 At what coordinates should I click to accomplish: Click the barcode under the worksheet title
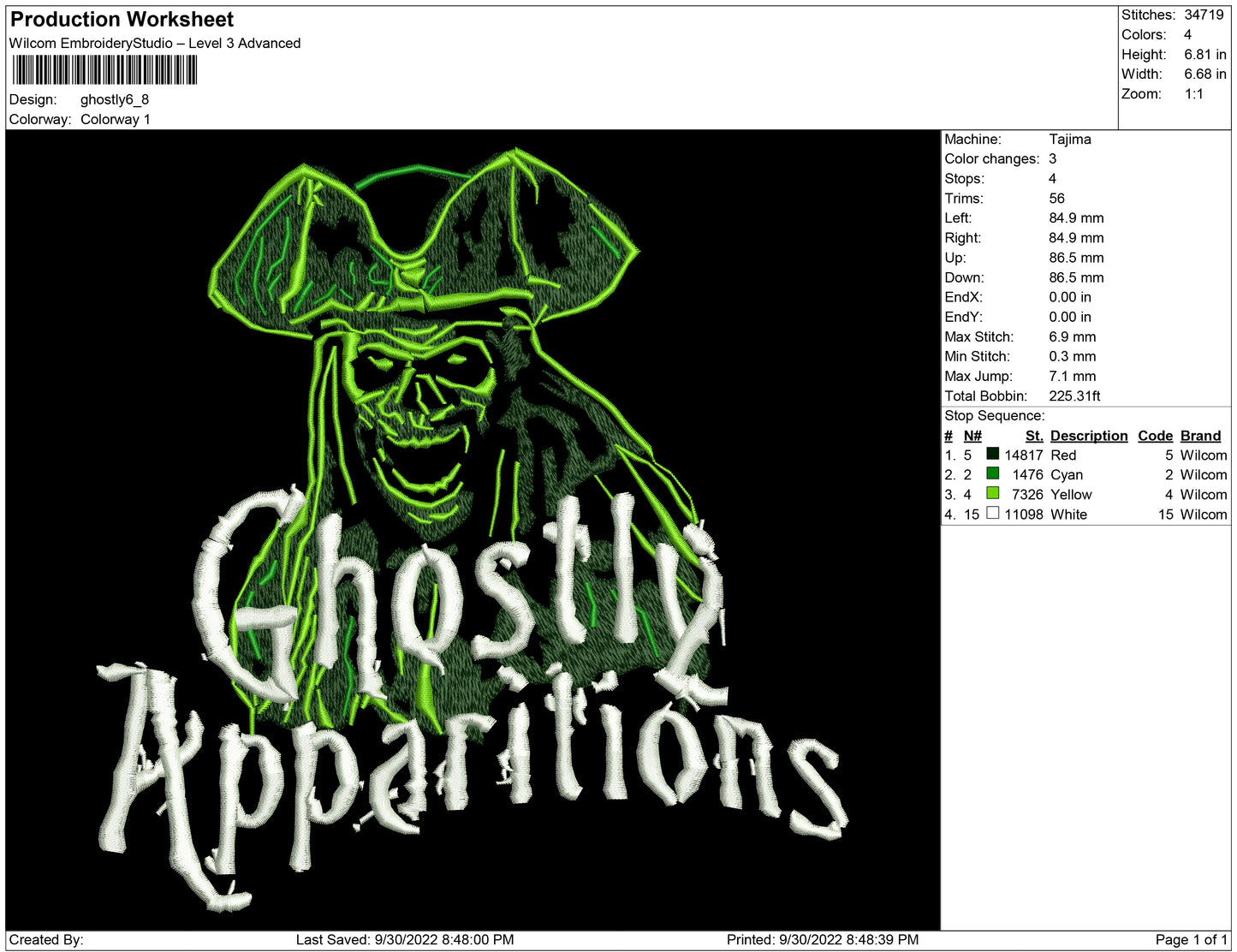pos(104,70)
